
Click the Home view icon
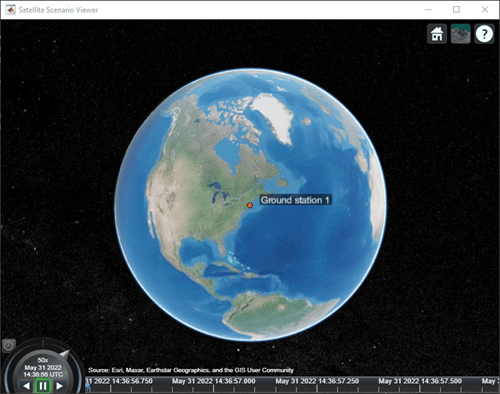(437, 34)
